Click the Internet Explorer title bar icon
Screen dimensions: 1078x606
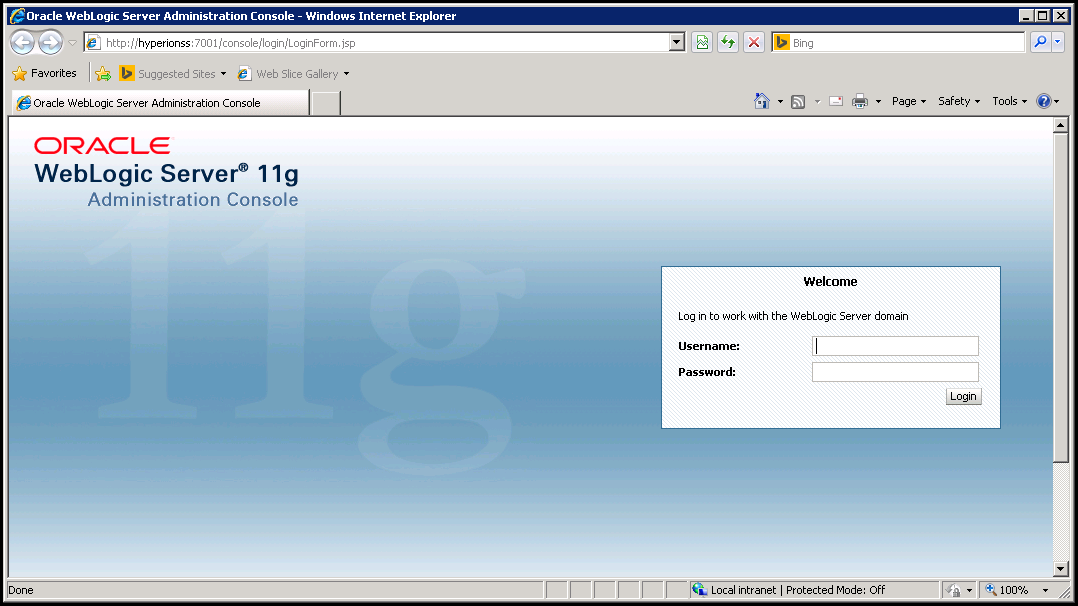(x=17, y=16)
